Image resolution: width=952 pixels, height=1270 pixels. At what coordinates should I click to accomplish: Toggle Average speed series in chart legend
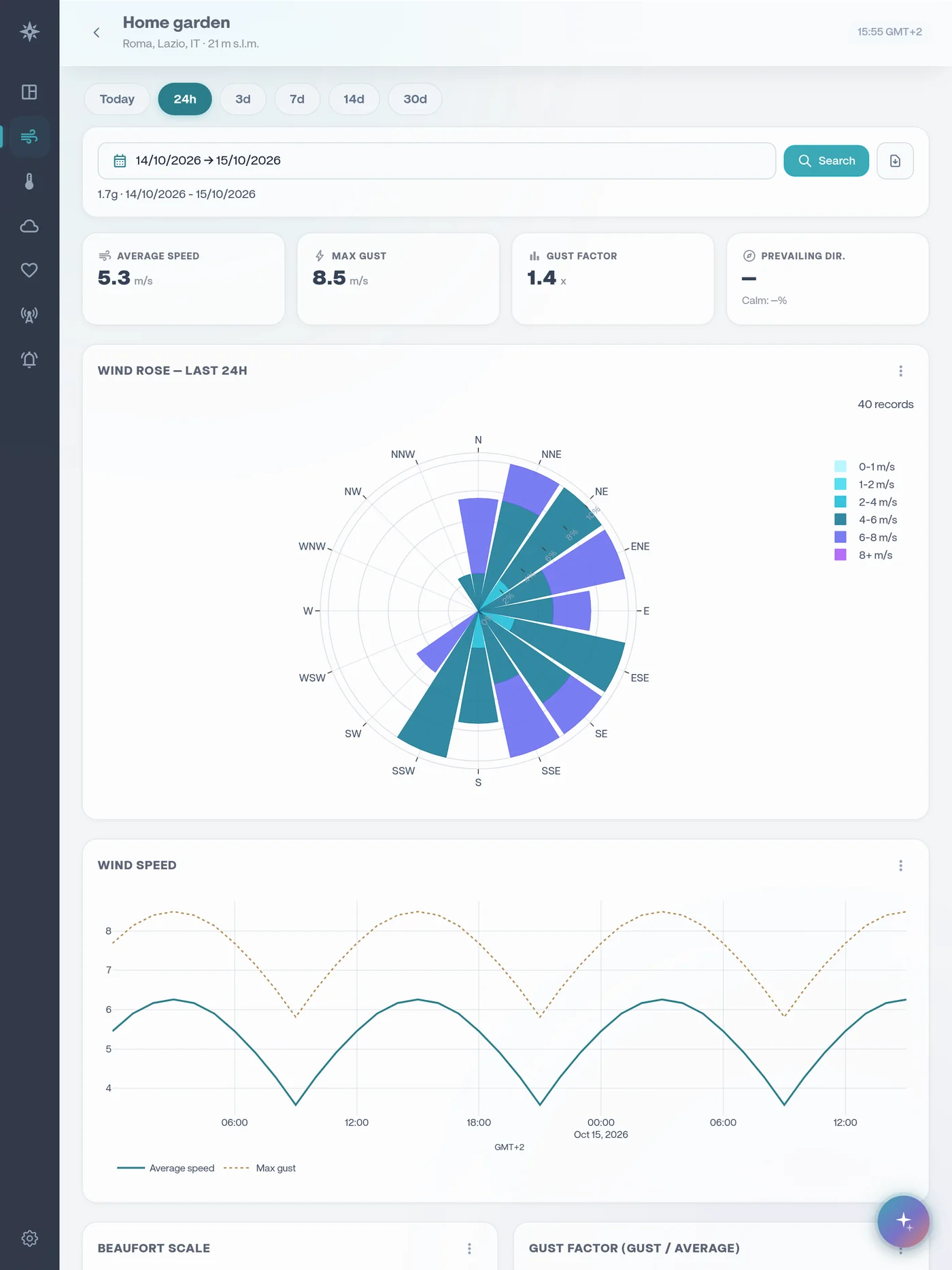[x=165, y=1168]
